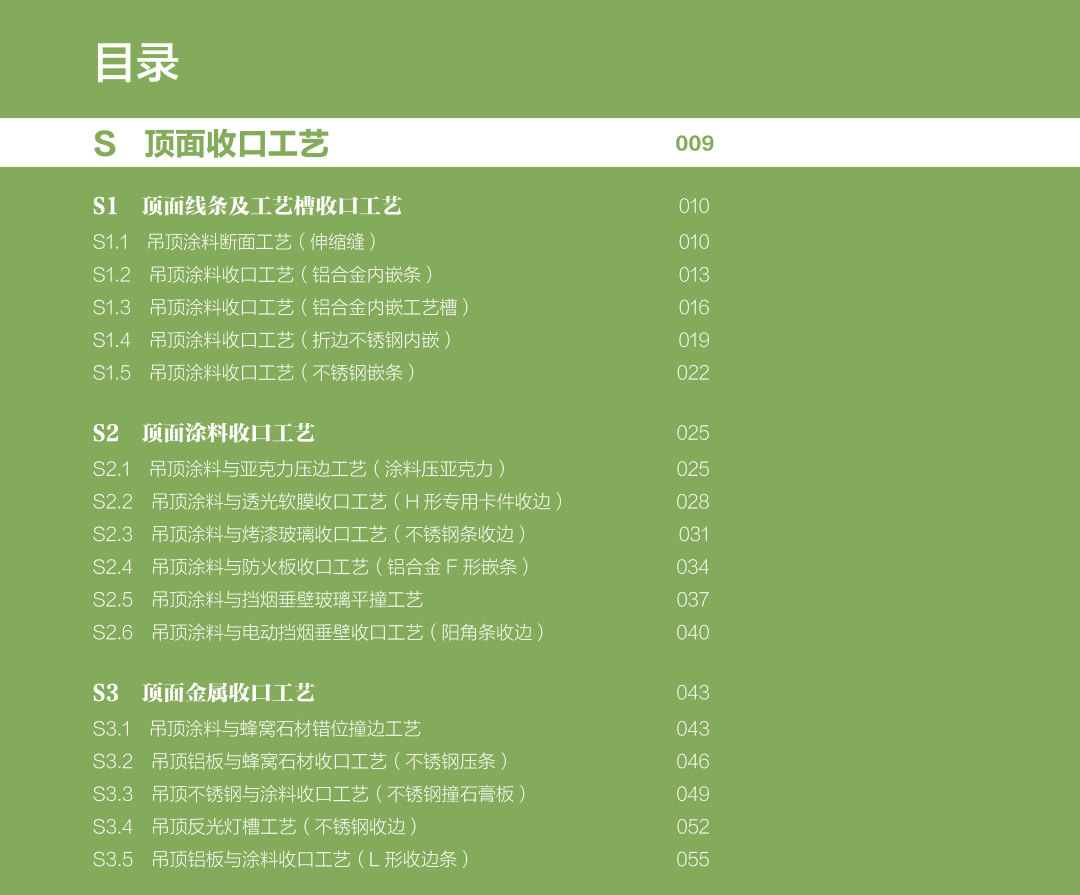The image size is (1080, 895).
Task: Select entry S1.5 不锈钢嵌条
Action: click(255, 373)
